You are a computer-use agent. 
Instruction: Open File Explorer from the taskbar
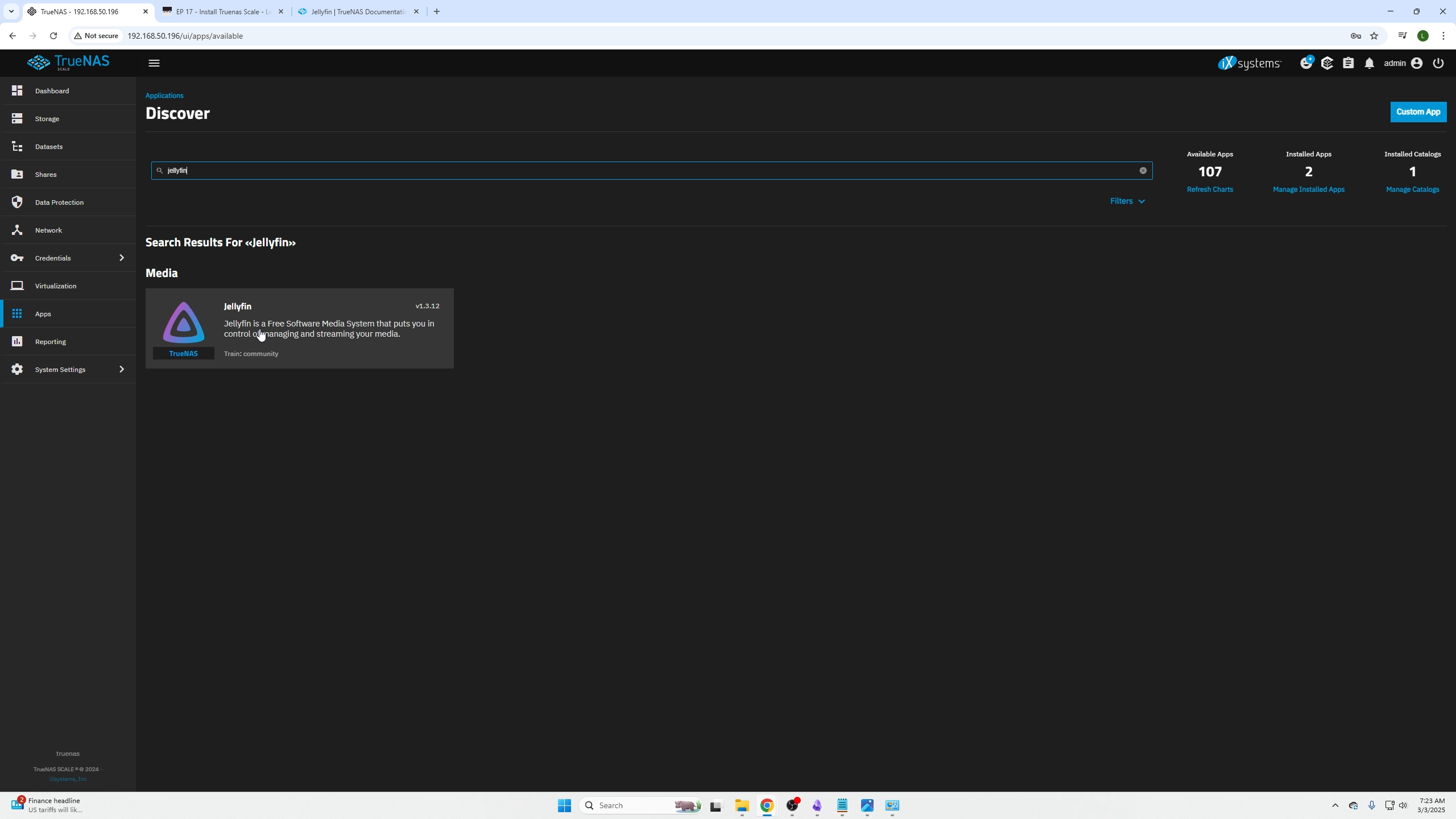coord(742,805)
